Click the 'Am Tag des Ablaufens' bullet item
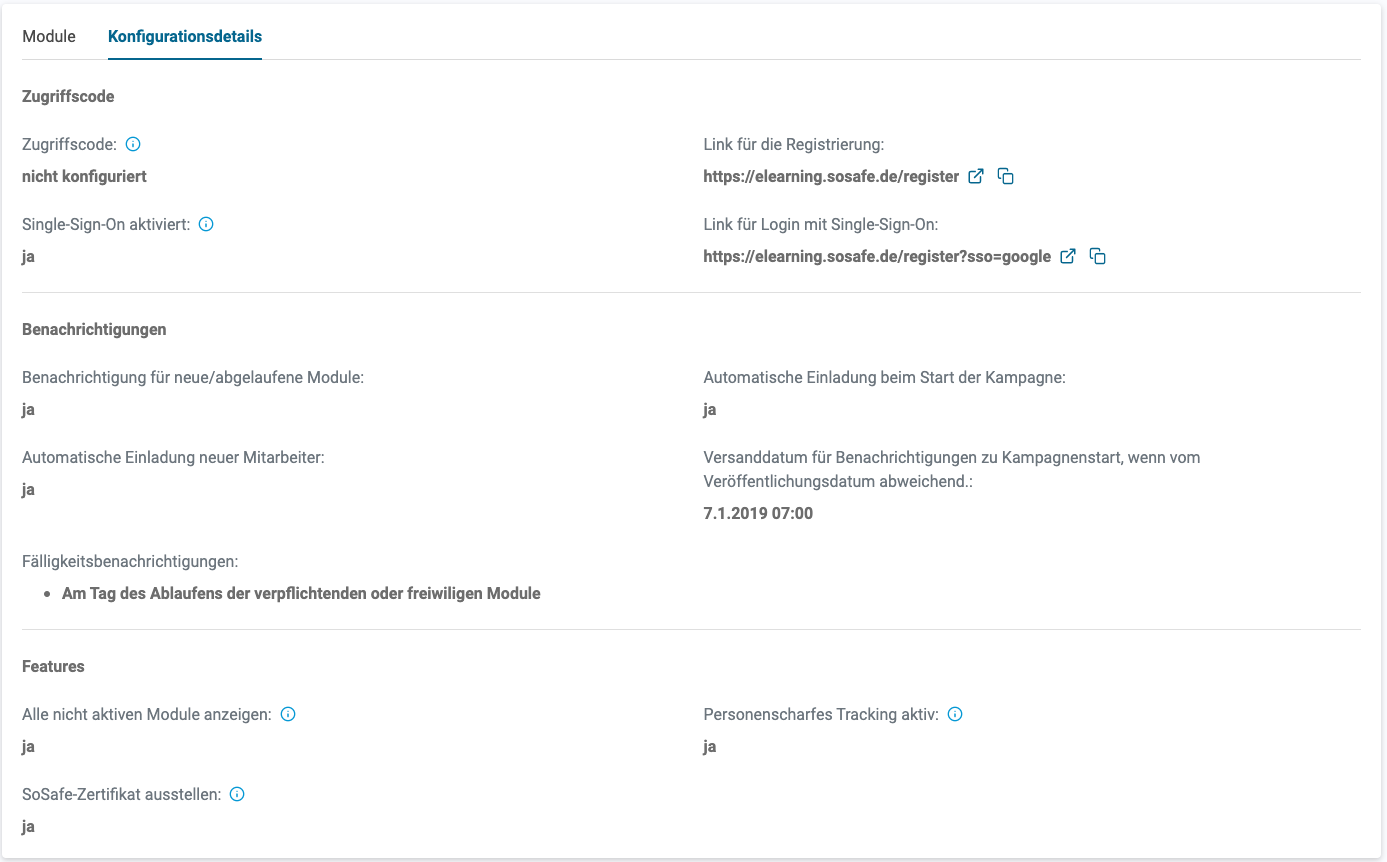This screenshot has width=1387, height=862. tap(301, 593)
